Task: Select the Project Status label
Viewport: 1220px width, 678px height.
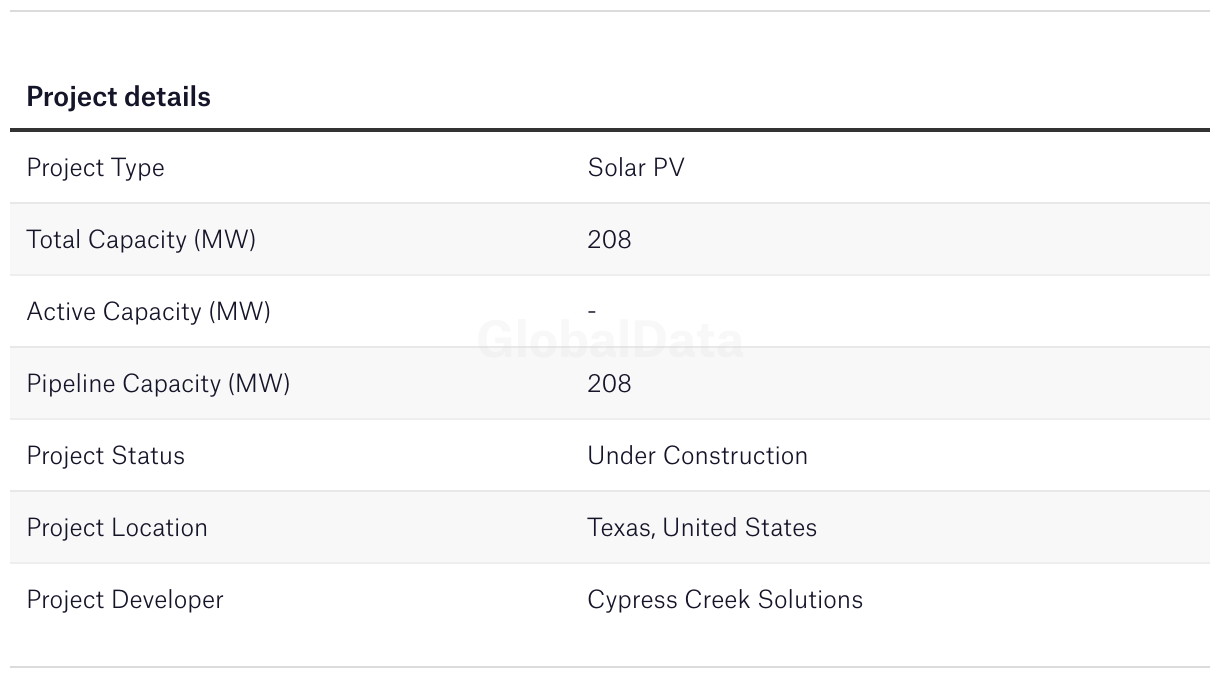Action: 105,456
